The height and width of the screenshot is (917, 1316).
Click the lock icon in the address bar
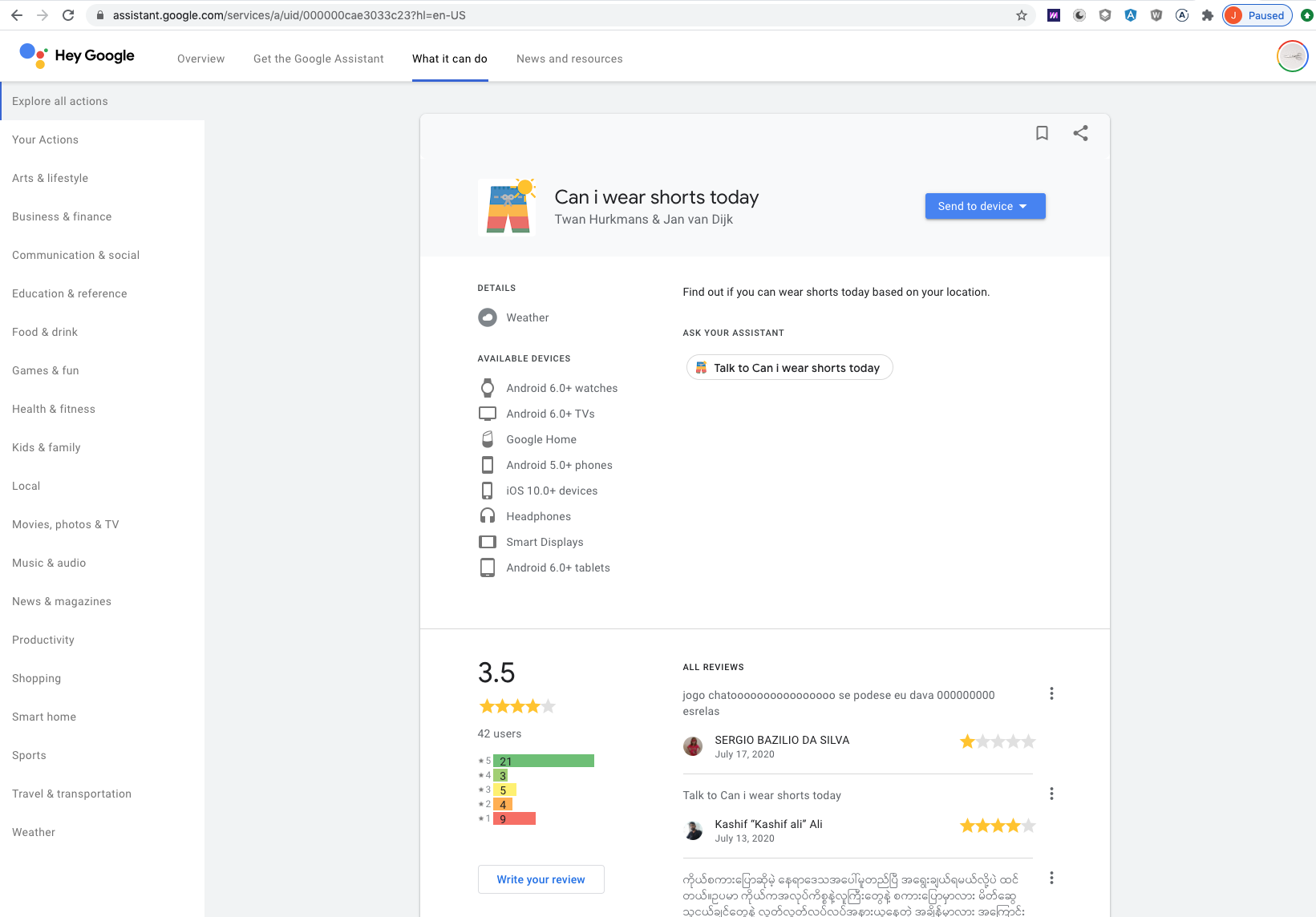click(100, 15)
